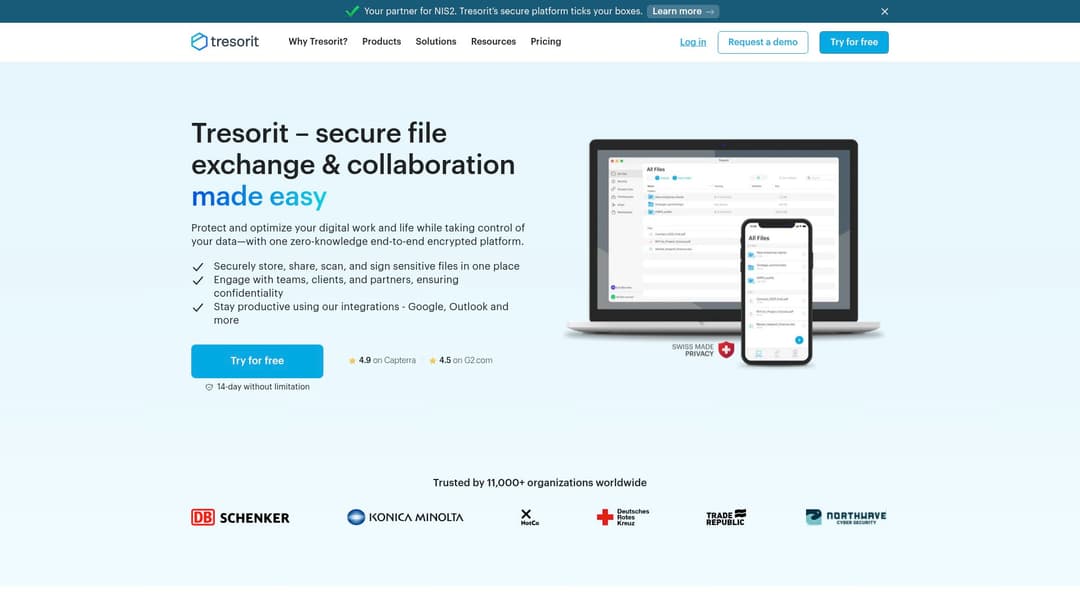The width and height of the screenshot is (1080, 608).
Task: Open the Why Tresorit? menu
Action: [318, 41]
